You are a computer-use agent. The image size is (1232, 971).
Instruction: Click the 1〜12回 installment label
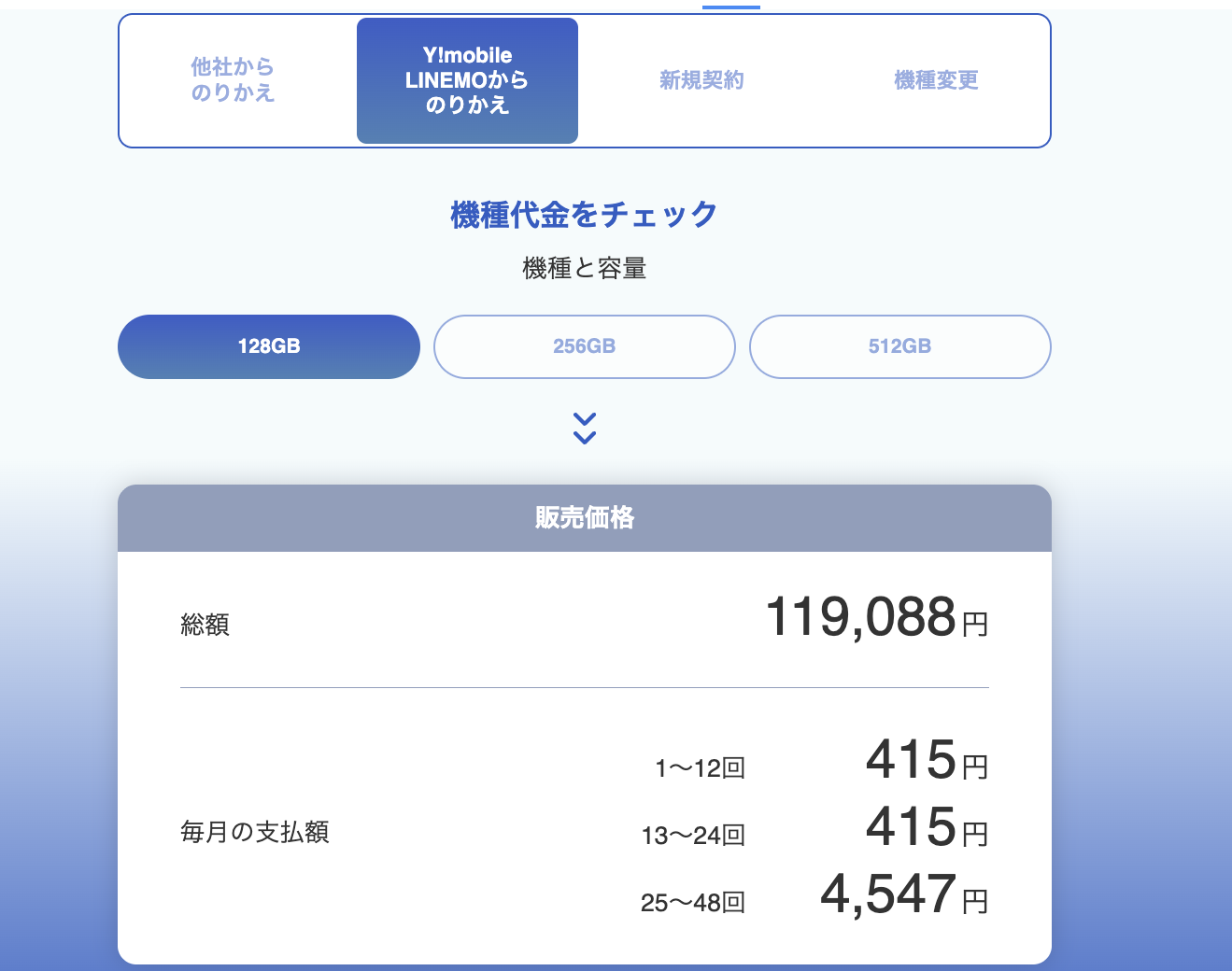click(x=700, y=768)
